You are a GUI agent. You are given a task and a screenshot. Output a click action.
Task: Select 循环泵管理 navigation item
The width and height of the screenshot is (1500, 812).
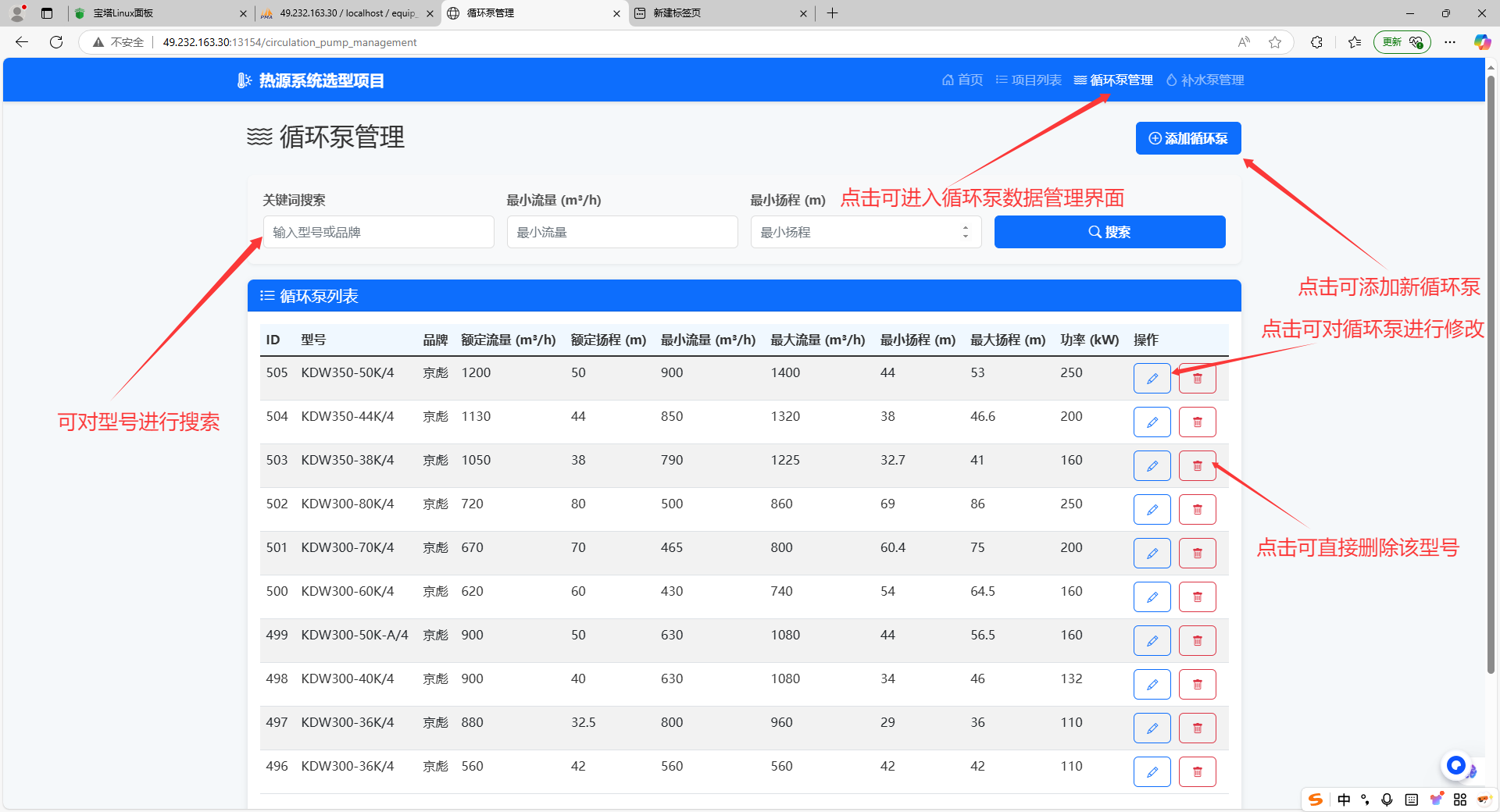[1113, 80]
